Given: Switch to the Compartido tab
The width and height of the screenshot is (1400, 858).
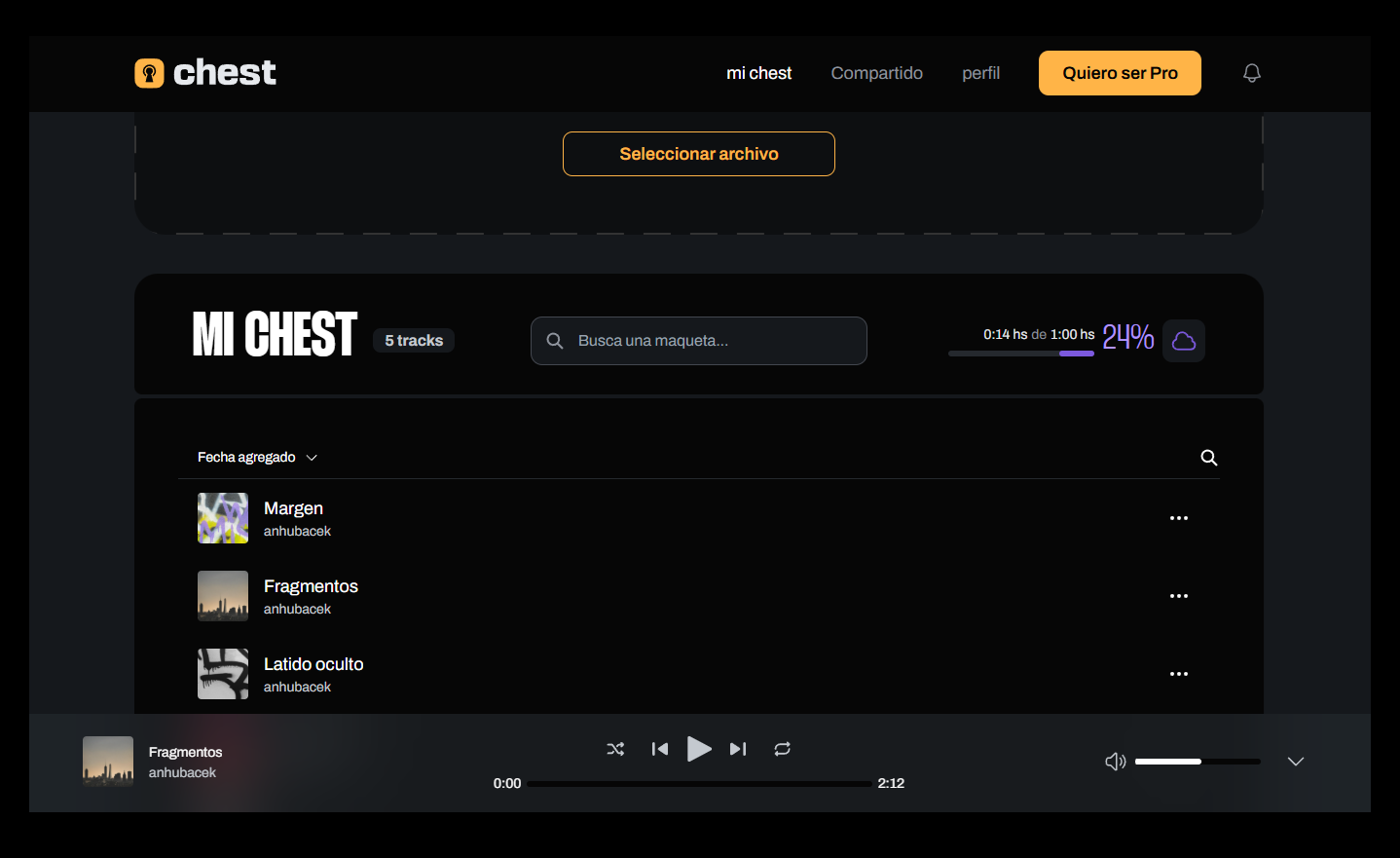Looking at the screenshot, I should 876,72.
